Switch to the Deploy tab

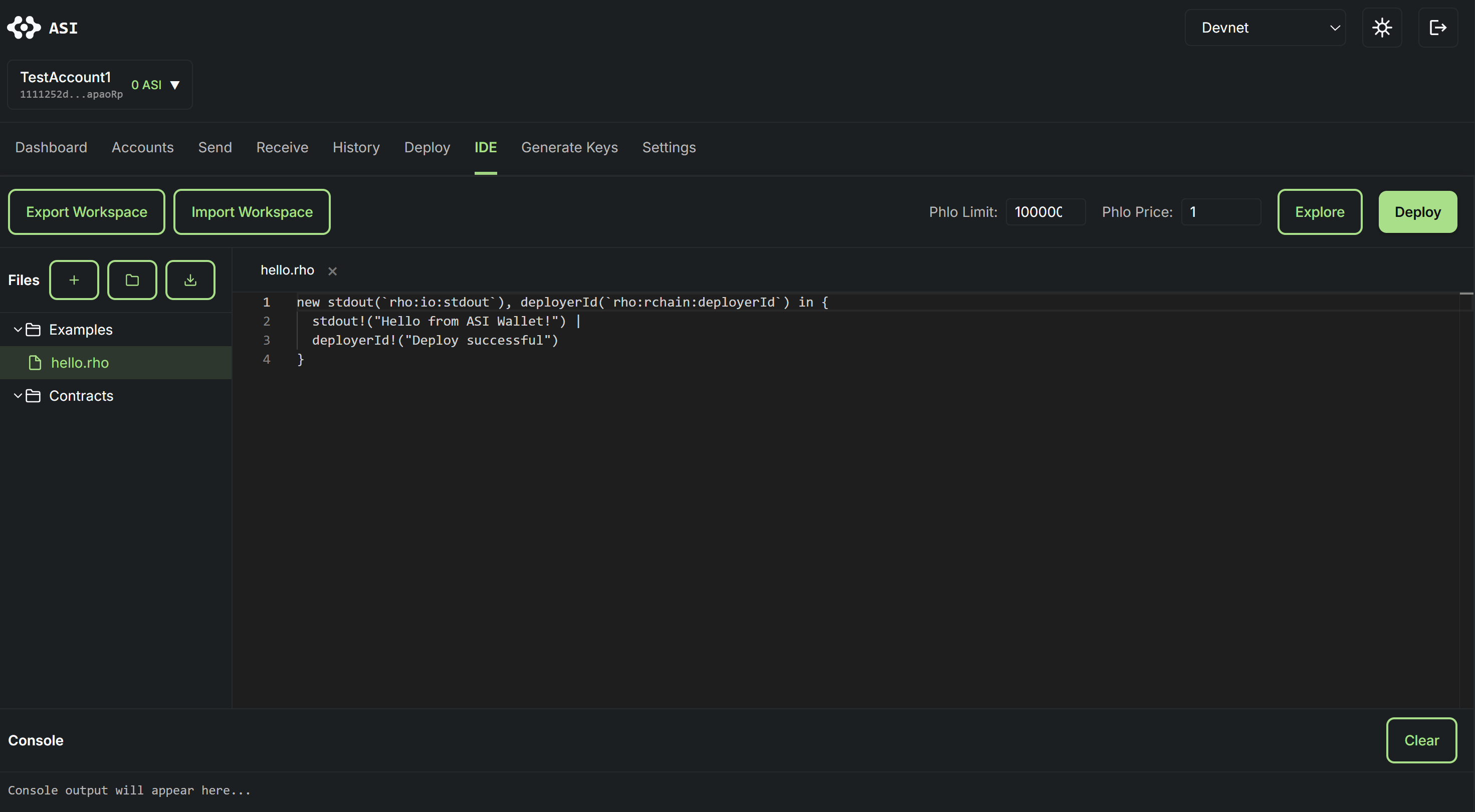tap(427, 148)
